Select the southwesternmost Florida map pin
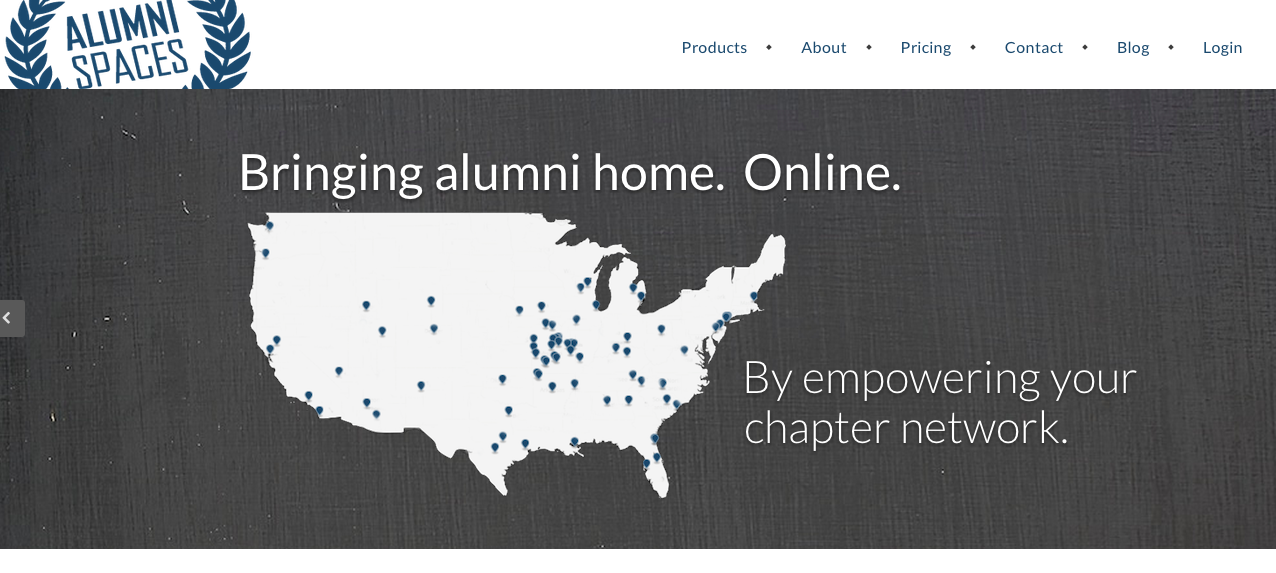Image resolution: width=1276 pixels, height=573 pixels. (647, 463)
